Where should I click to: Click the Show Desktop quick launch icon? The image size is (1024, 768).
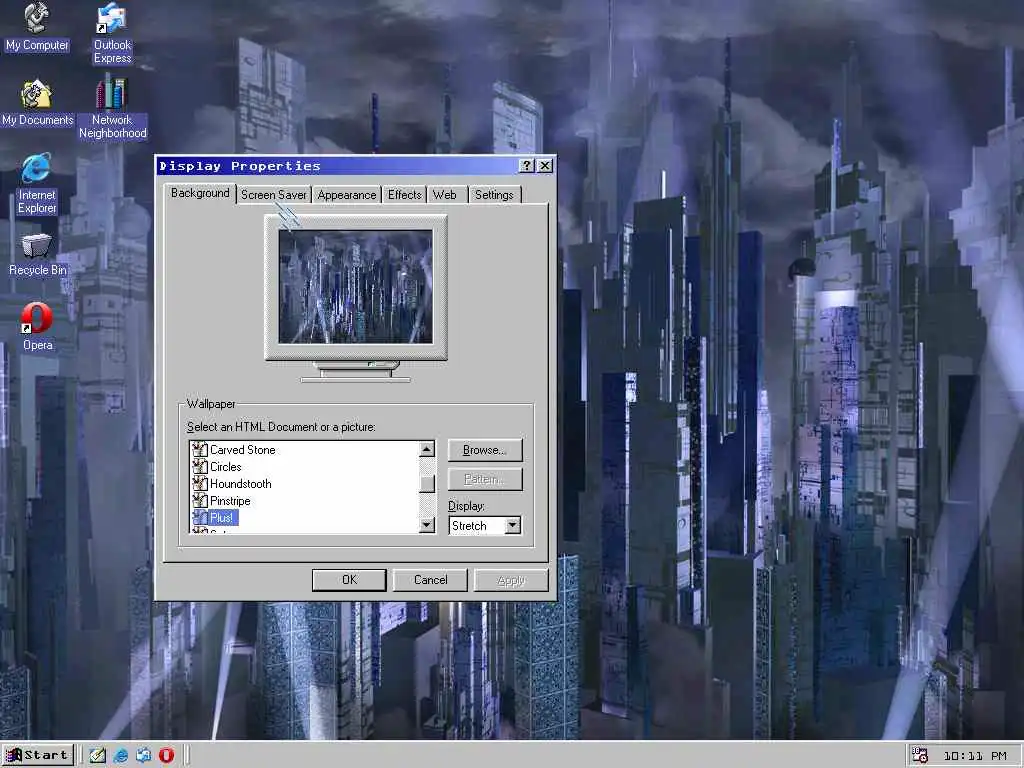click(x=97, y=756)
